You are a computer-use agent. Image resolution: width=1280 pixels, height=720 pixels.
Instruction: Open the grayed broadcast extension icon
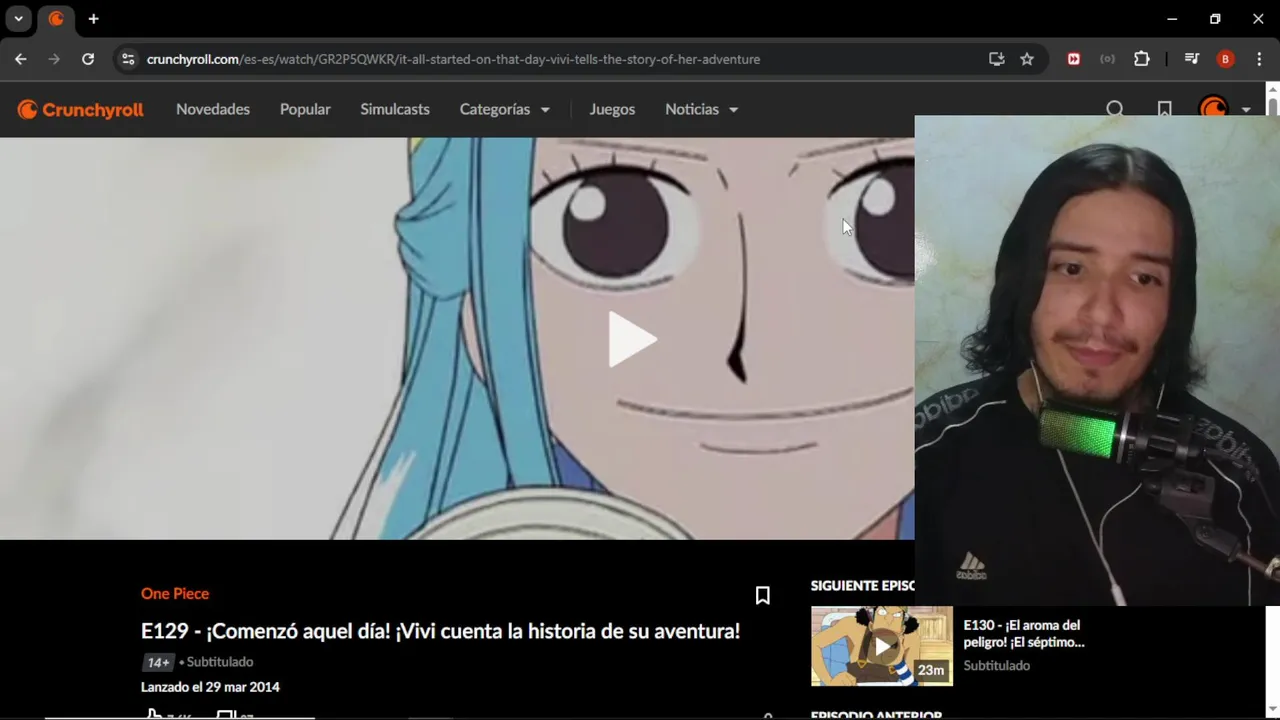[1107, 59]
